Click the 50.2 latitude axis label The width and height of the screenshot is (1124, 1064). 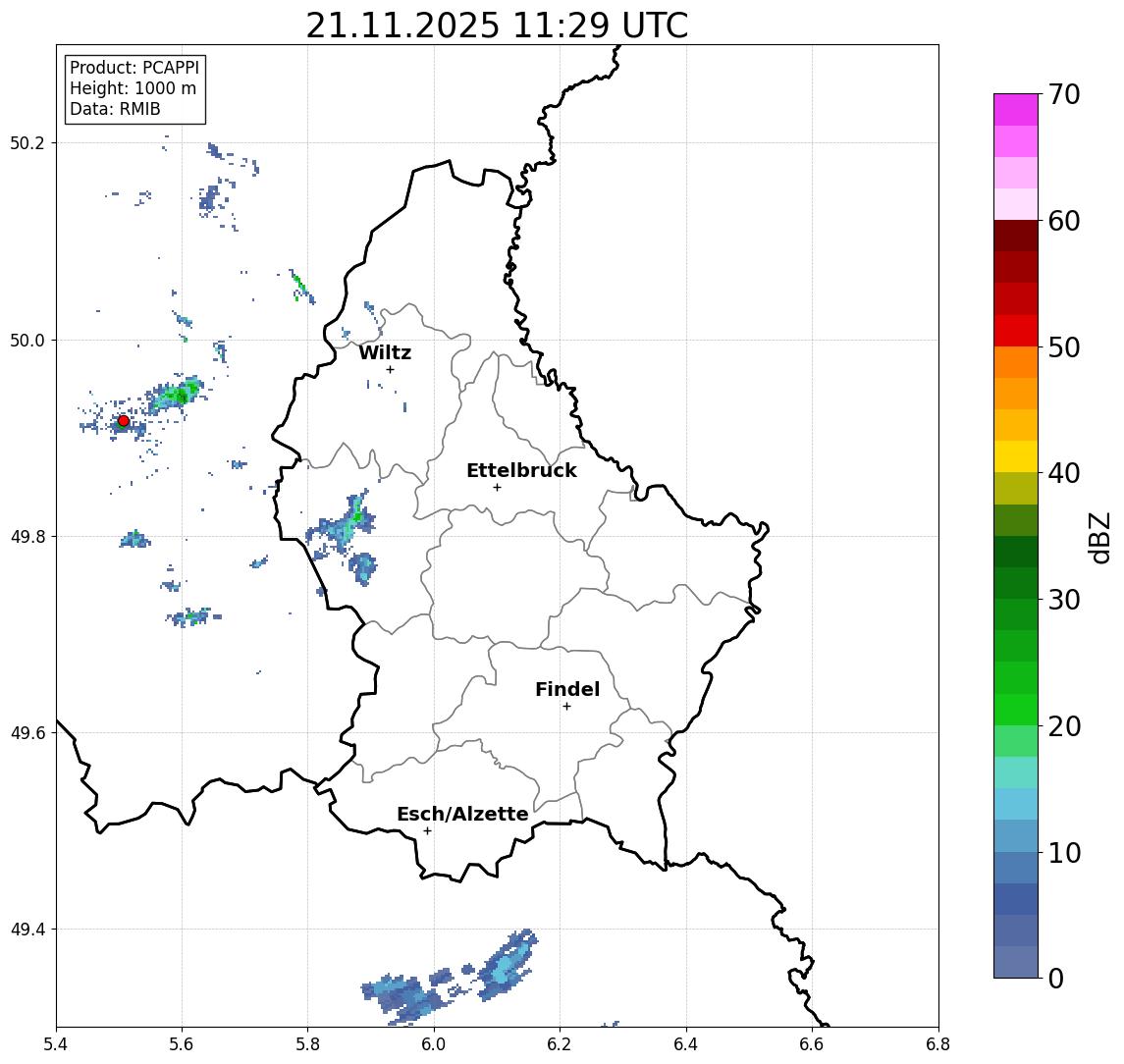point(27,142)
